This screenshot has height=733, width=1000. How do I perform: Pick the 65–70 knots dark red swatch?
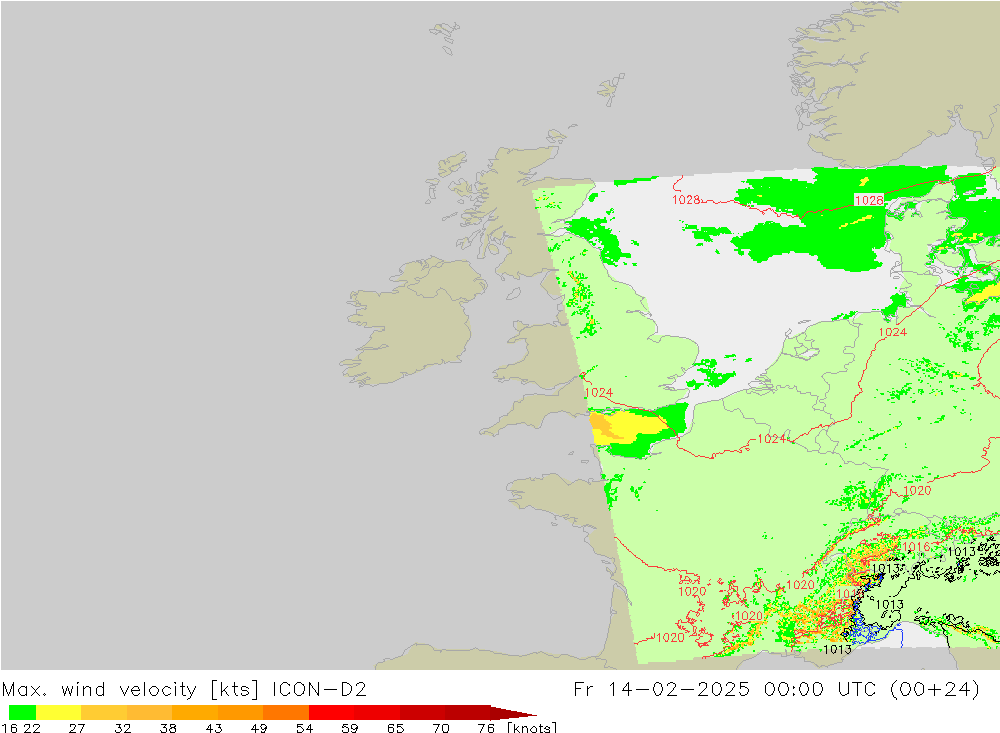pyautogui.click(x=422, y=712)
